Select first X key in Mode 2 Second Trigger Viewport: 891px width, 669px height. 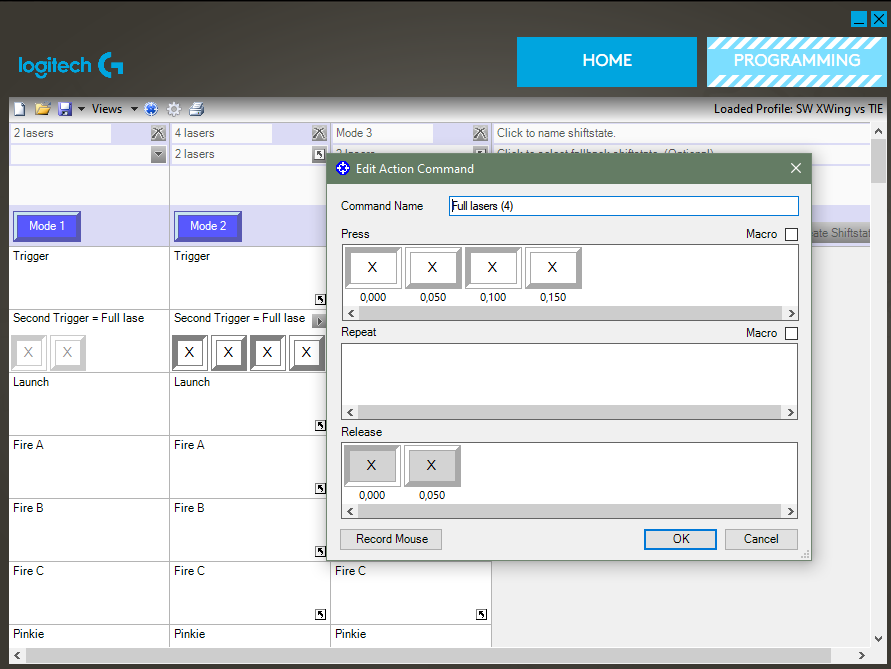pyautogui.click(x=190, y=353)
